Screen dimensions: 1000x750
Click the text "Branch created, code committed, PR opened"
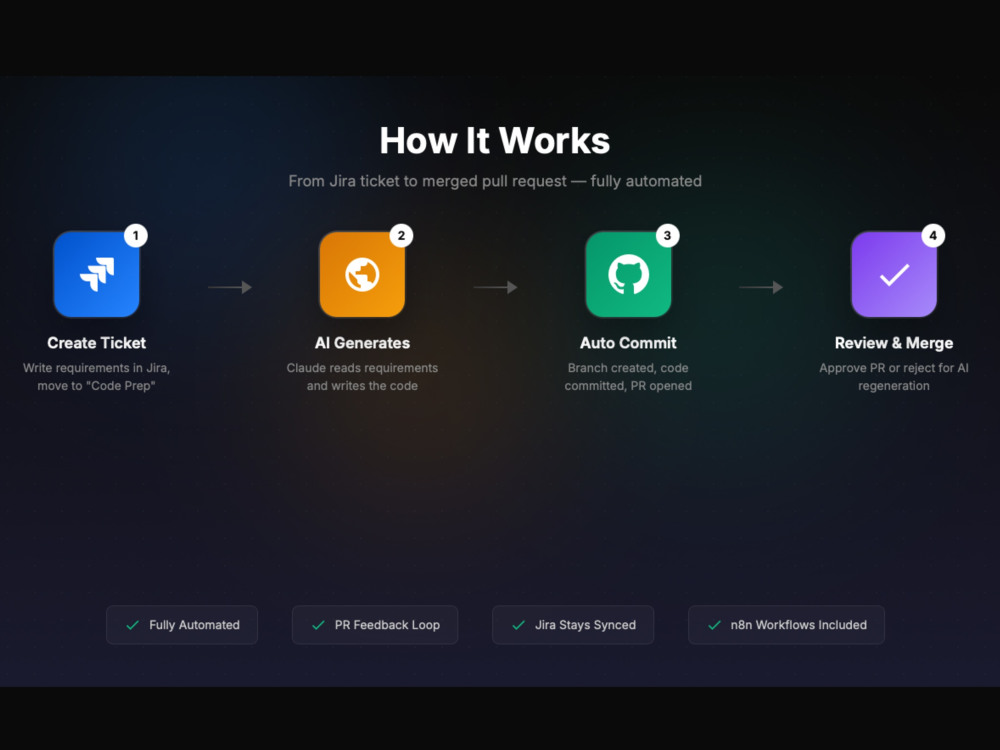[628, 377]
